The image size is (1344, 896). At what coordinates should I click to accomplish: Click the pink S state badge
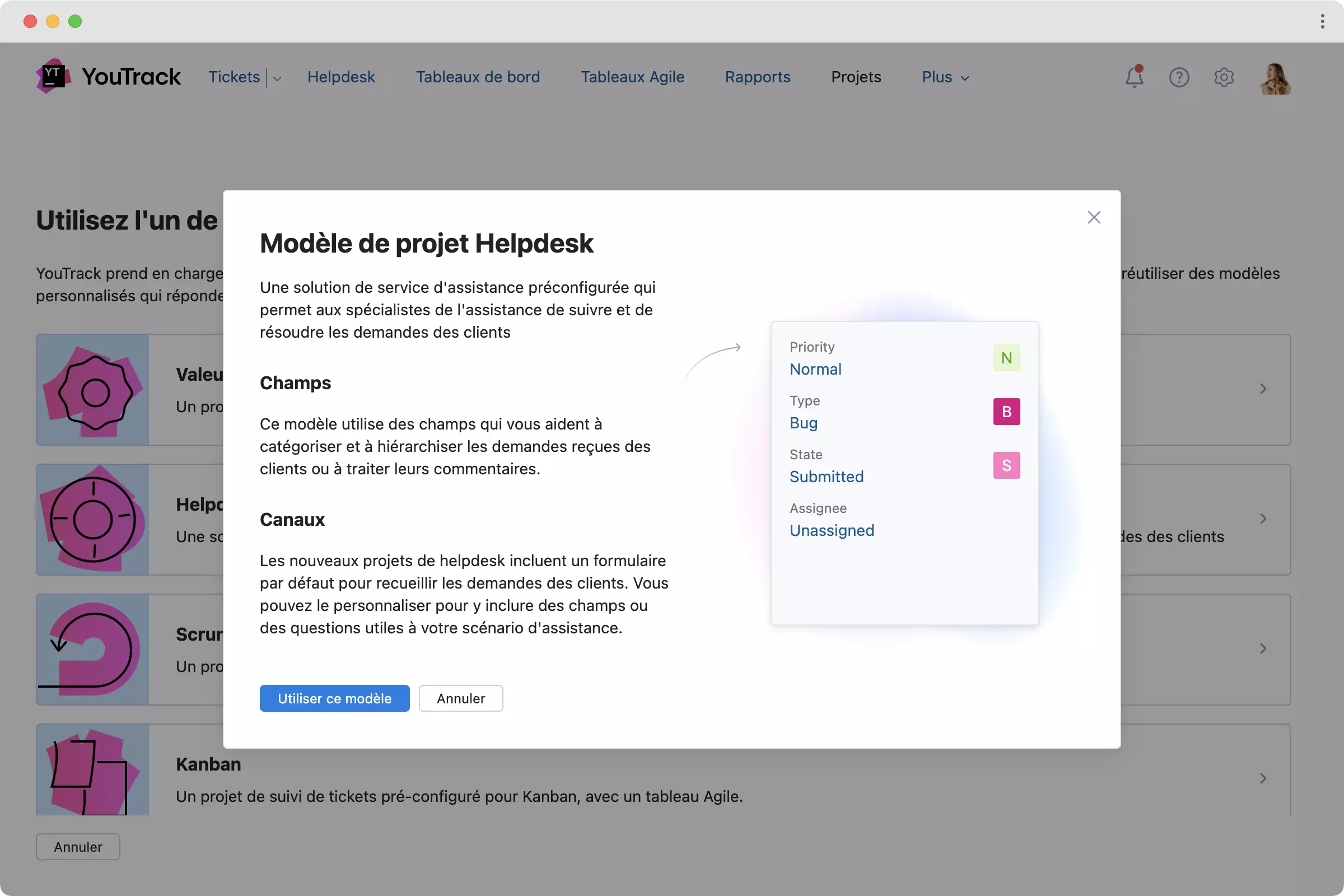[1006, 465]
